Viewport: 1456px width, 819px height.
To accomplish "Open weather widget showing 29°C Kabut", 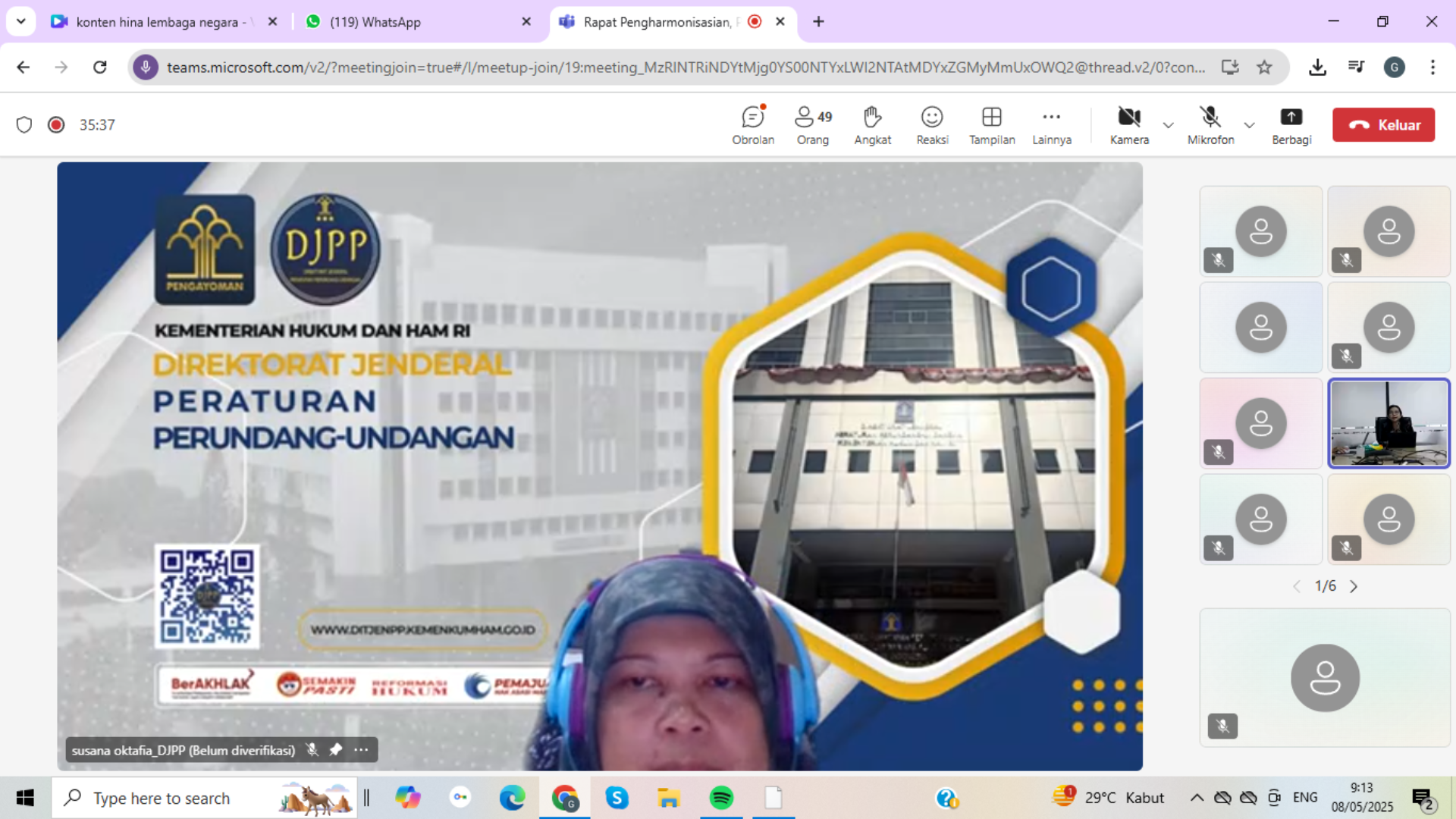I will point(1108,798).
